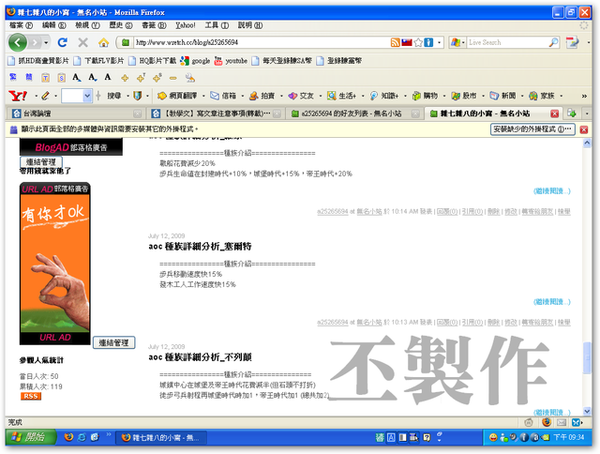Click the Firefox taskbar window button

[161, 437]
